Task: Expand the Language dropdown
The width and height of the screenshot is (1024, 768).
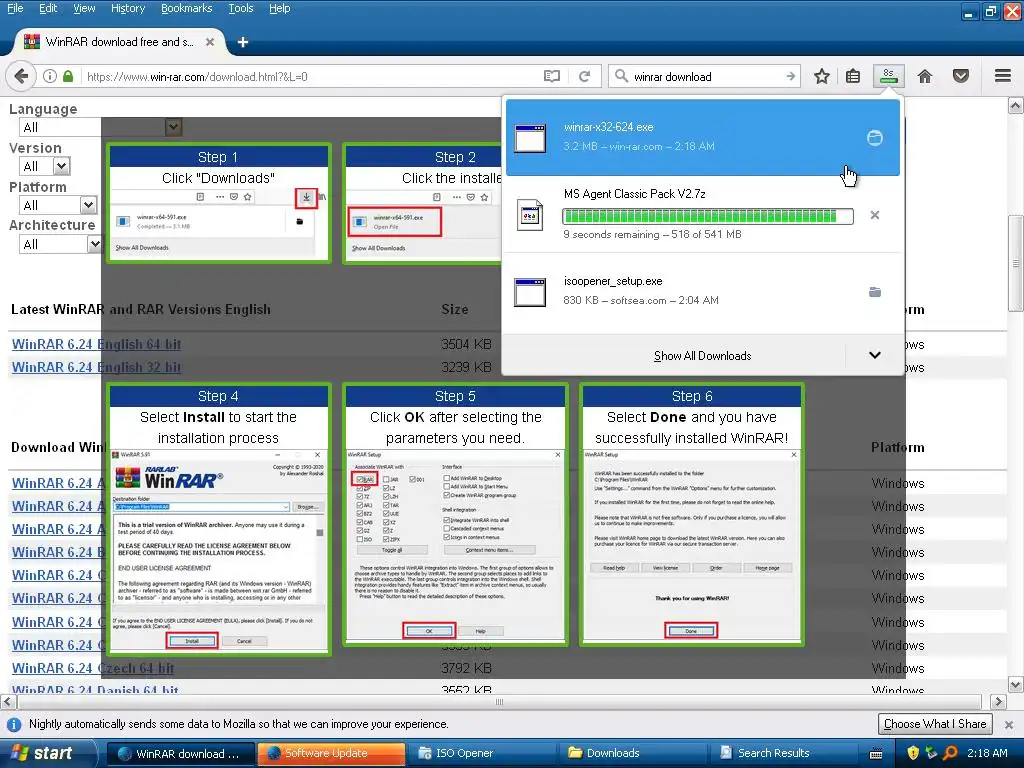Action: click(173, 127)
